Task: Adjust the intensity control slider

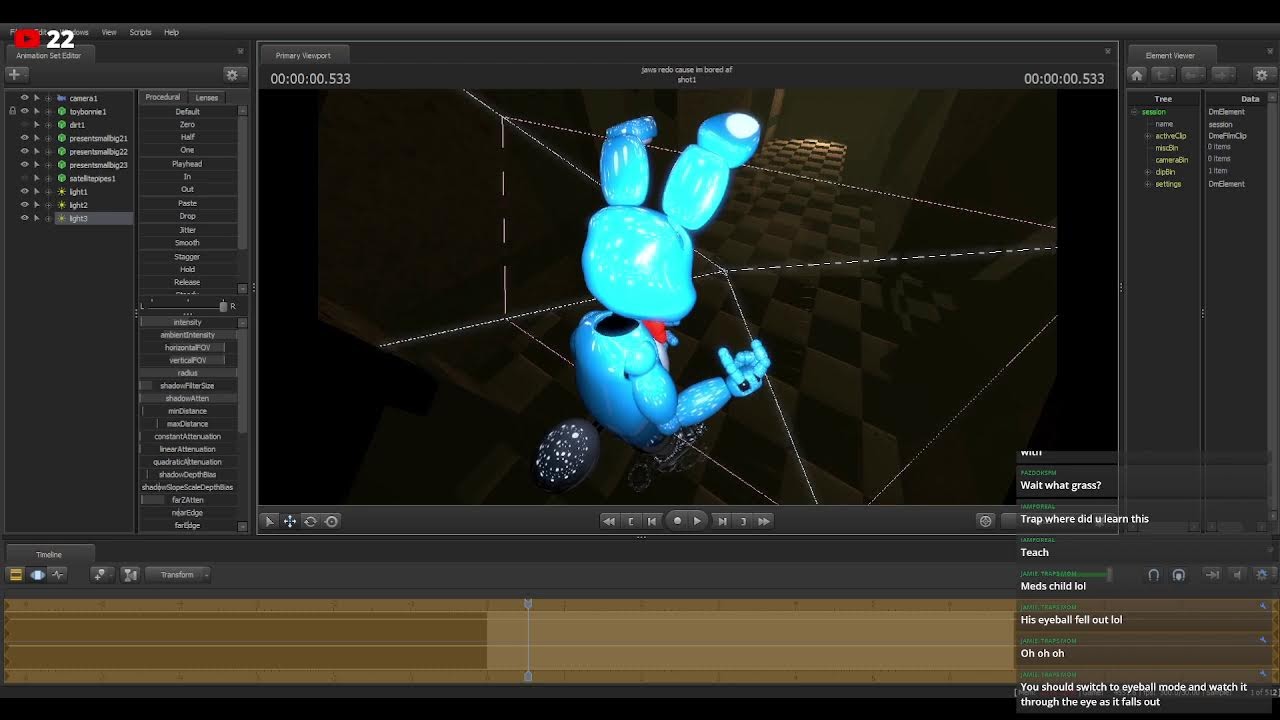Action: click(x=188, y=322)
